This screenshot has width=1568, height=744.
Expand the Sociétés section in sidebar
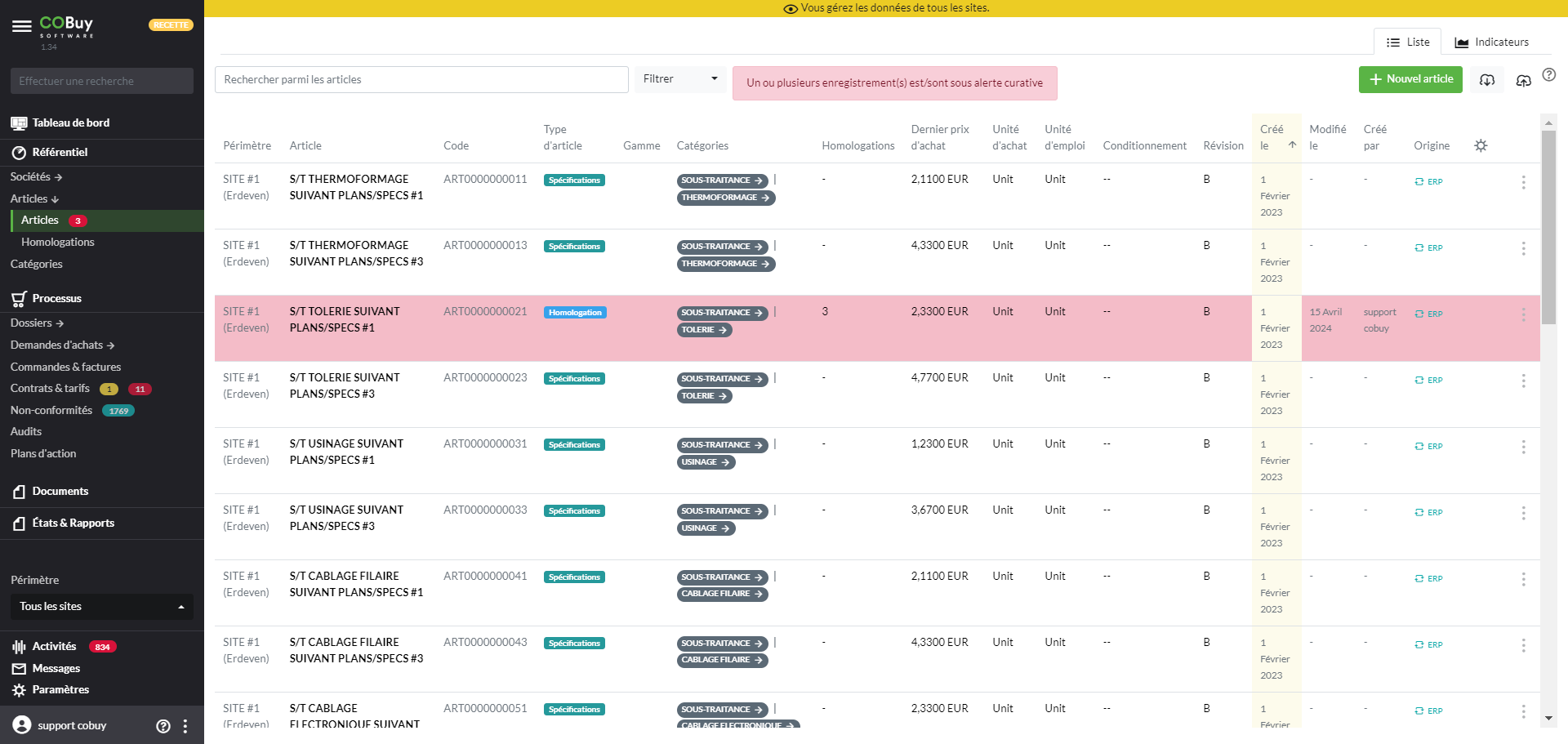pos(36,176)
